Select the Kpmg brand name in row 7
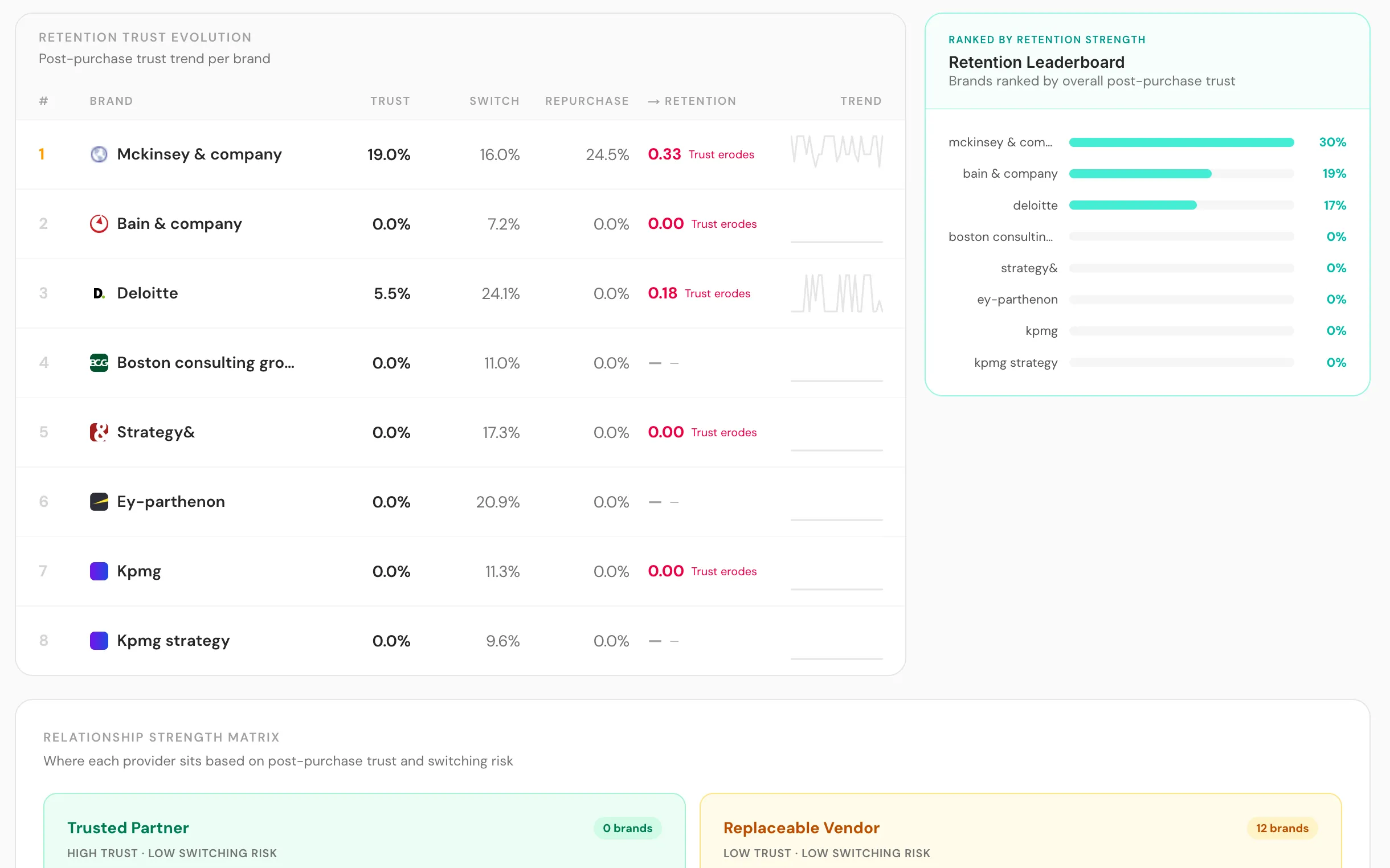The width and height of the screenshot is (1390, 868). click(x=139, y=571)
